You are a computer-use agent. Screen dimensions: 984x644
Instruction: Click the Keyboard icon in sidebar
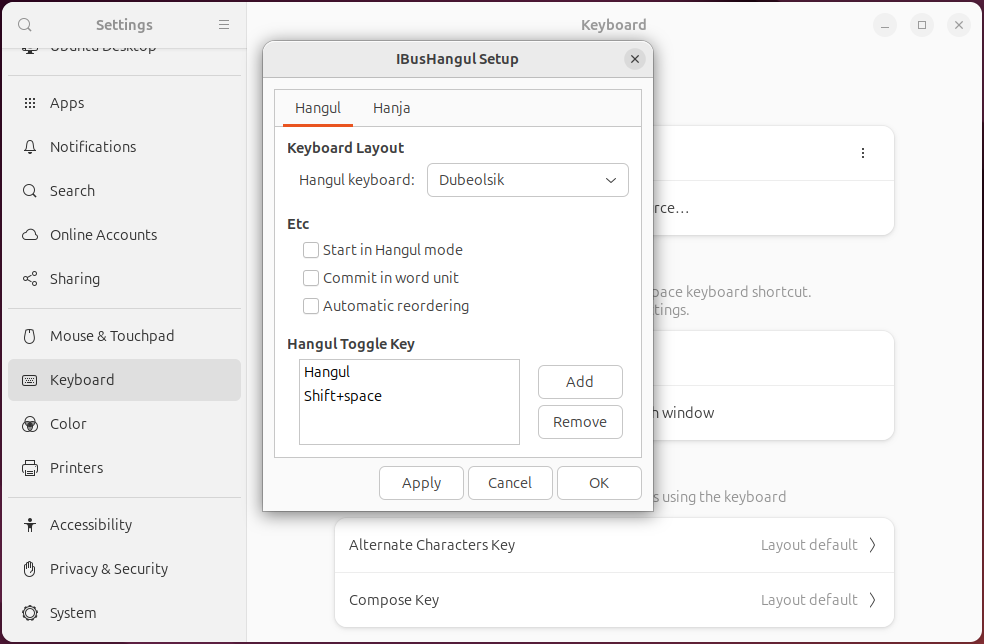[29, 380]
